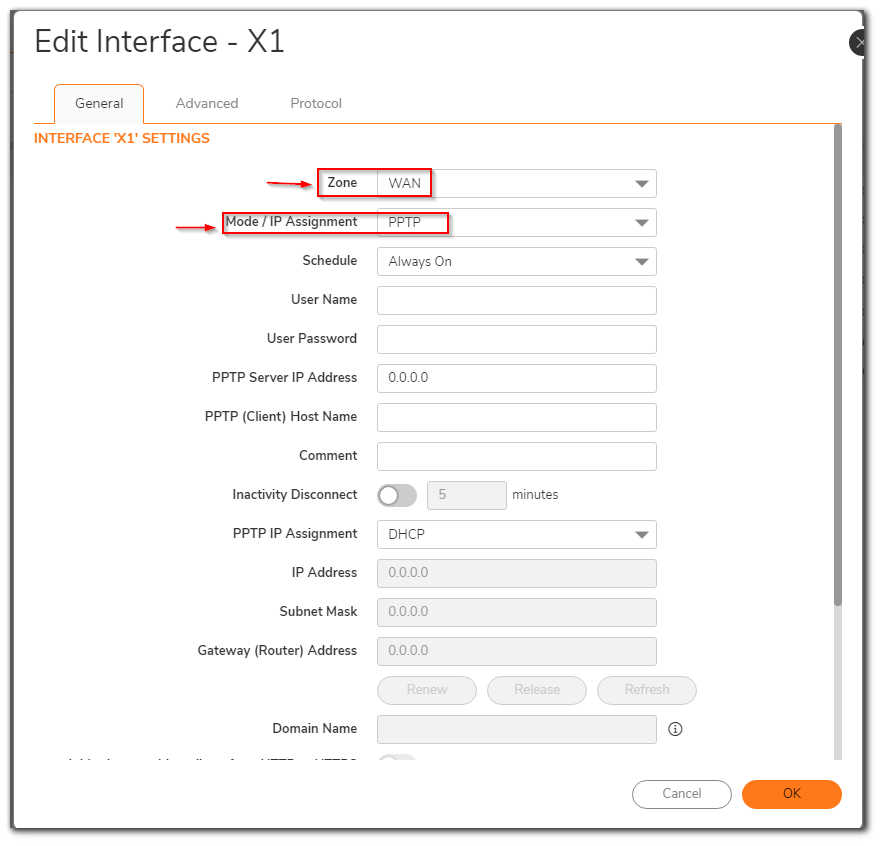Expand the Schedule dropdown set to Always On
Image resolution: width=882 pixels, height=846 pixels.
click(x=516, y=262)
